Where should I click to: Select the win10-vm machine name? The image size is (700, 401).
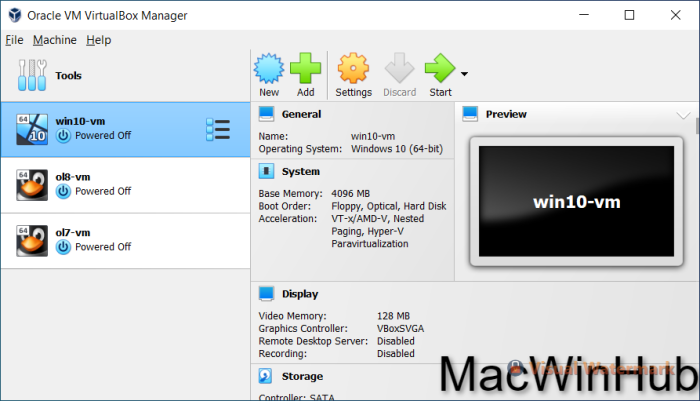pyautogui.click(x=80, y=121)
